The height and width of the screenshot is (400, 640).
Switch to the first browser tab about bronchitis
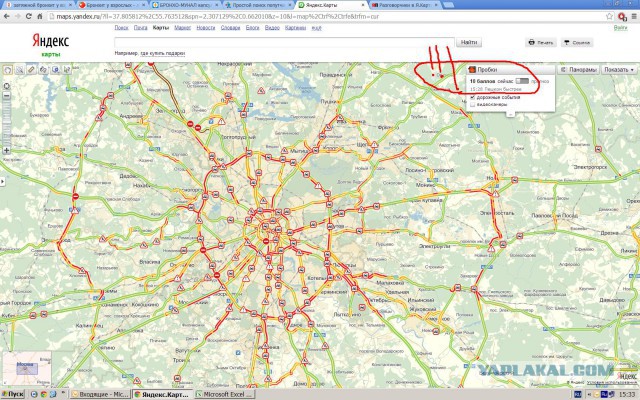[38, 5]
